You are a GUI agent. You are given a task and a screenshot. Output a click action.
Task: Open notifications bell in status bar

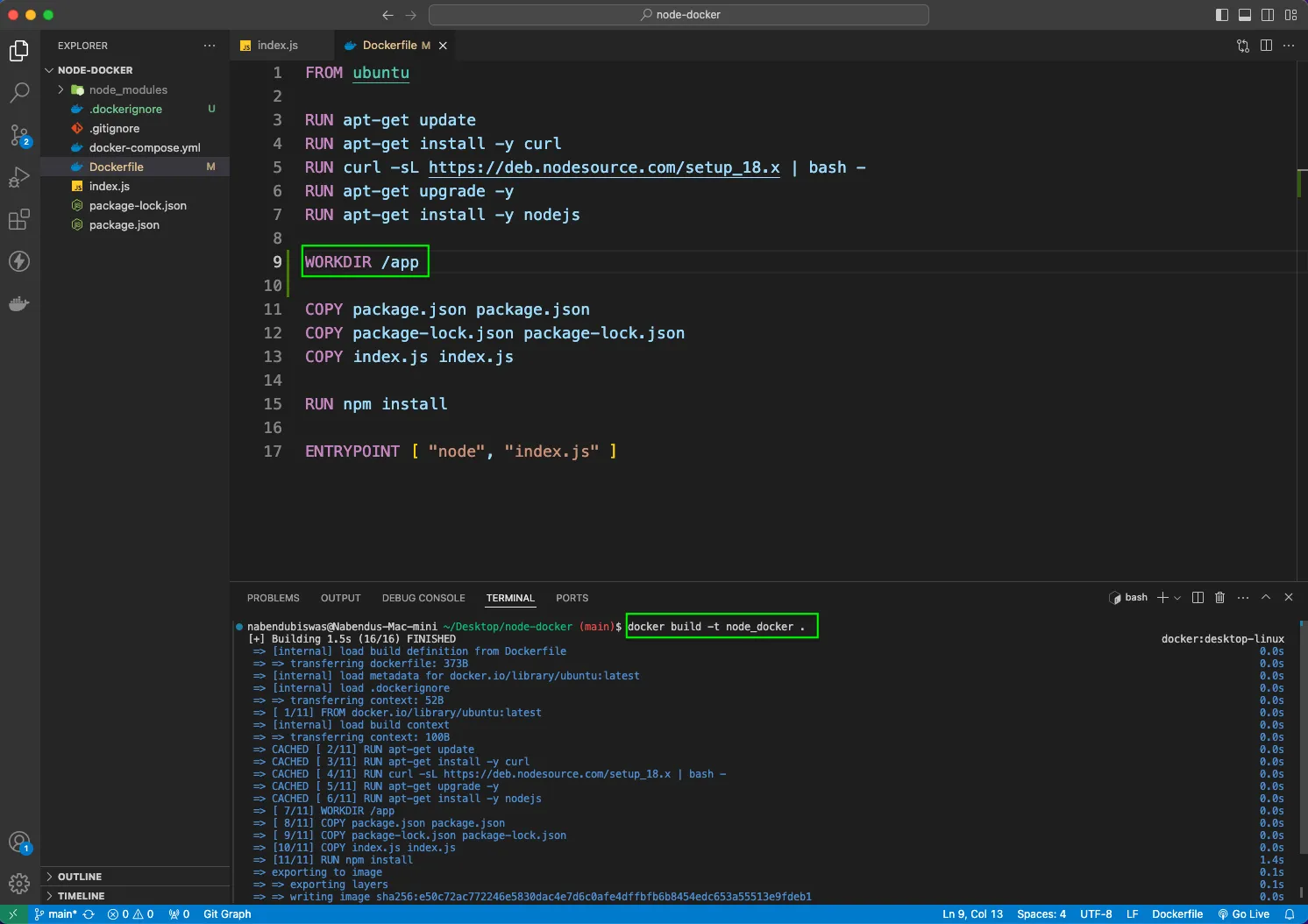[x=1289, y=914]
